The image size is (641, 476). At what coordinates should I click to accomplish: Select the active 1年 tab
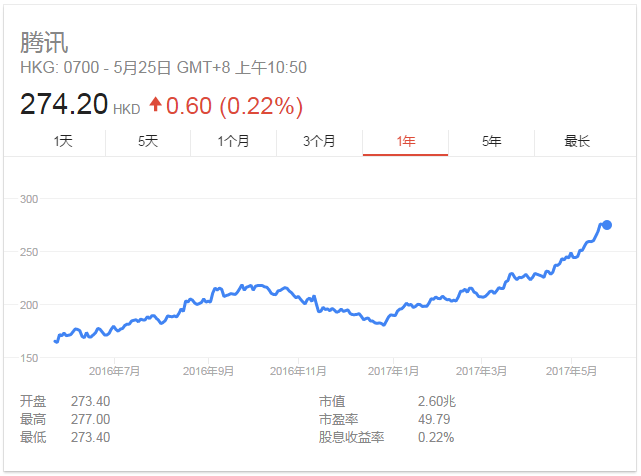405,141
